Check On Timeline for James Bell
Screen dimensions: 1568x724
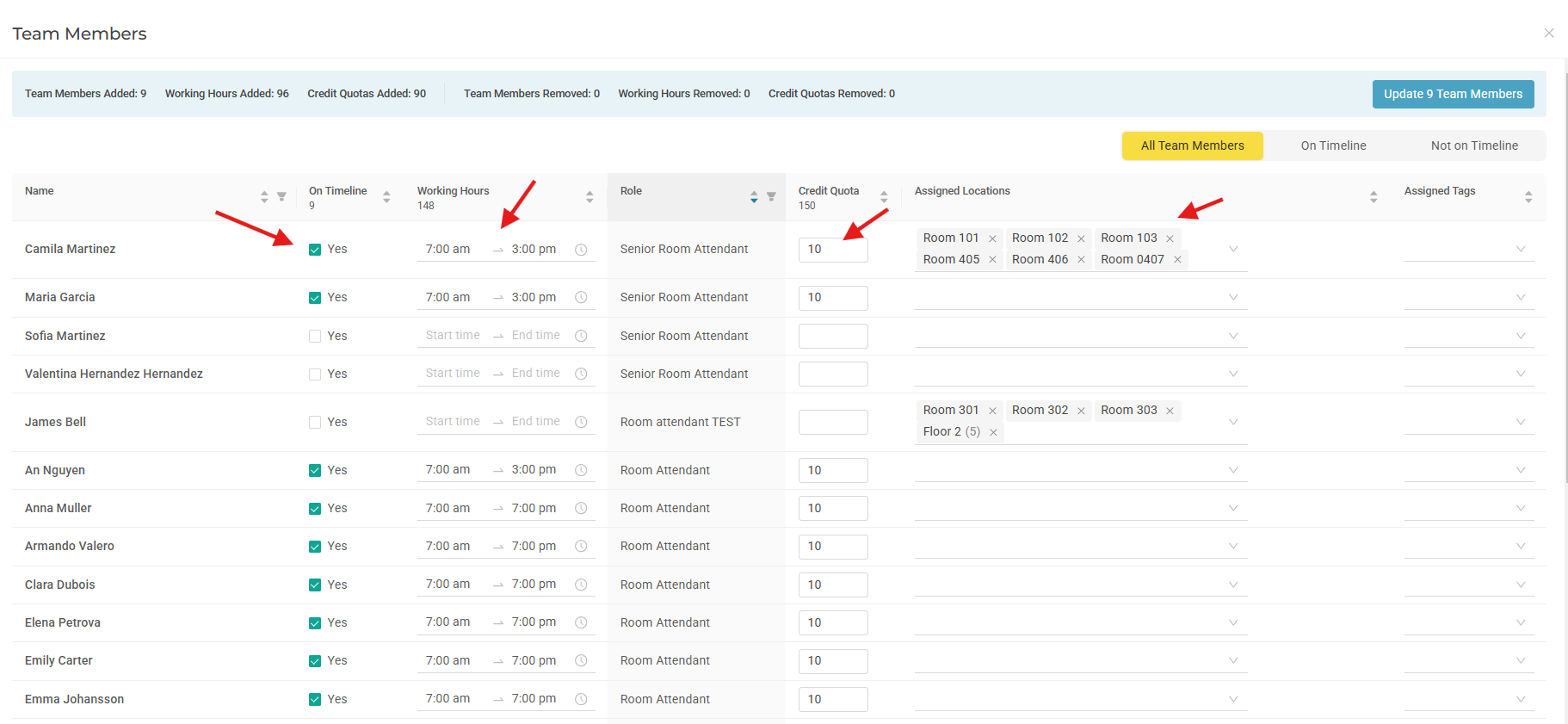point(315,423)
